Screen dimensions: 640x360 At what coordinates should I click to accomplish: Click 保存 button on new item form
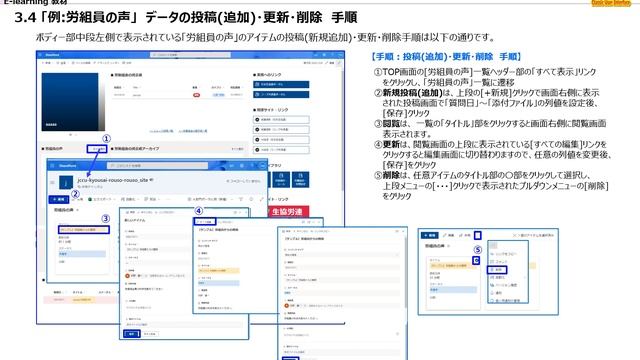click(131, 334)
